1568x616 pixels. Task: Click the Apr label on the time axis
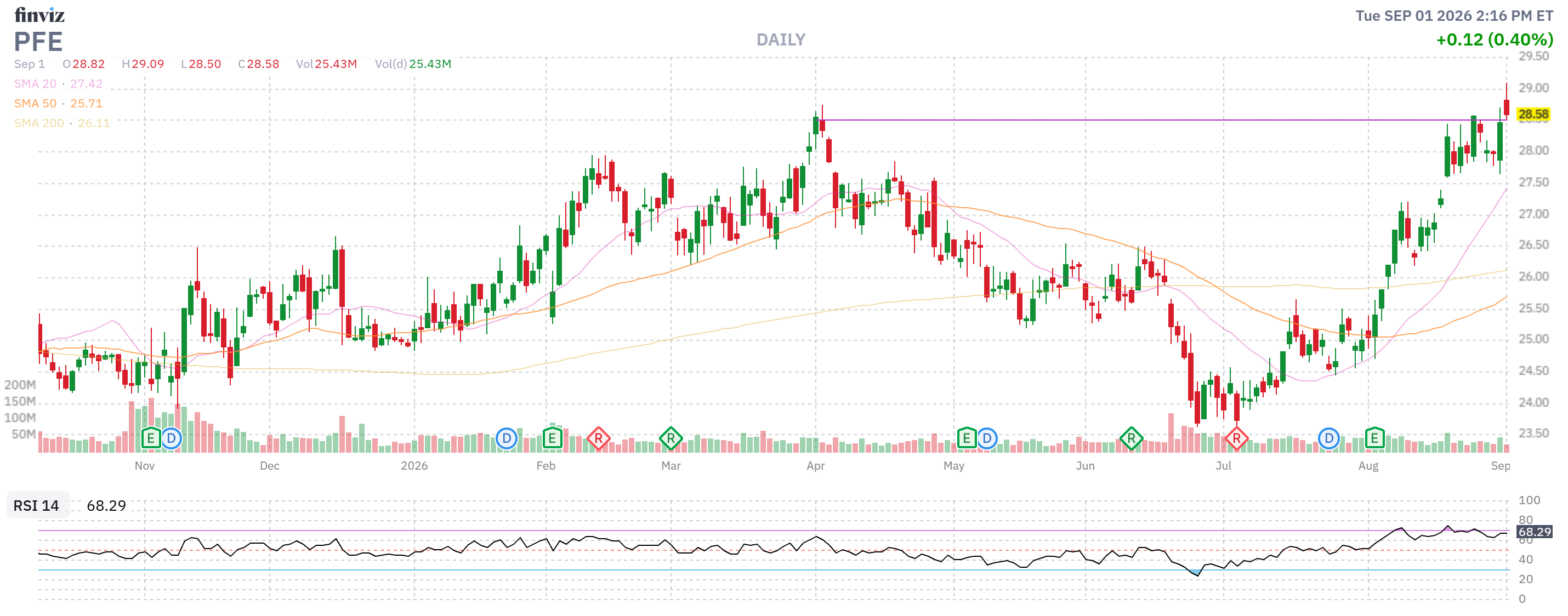coord(816,466)
